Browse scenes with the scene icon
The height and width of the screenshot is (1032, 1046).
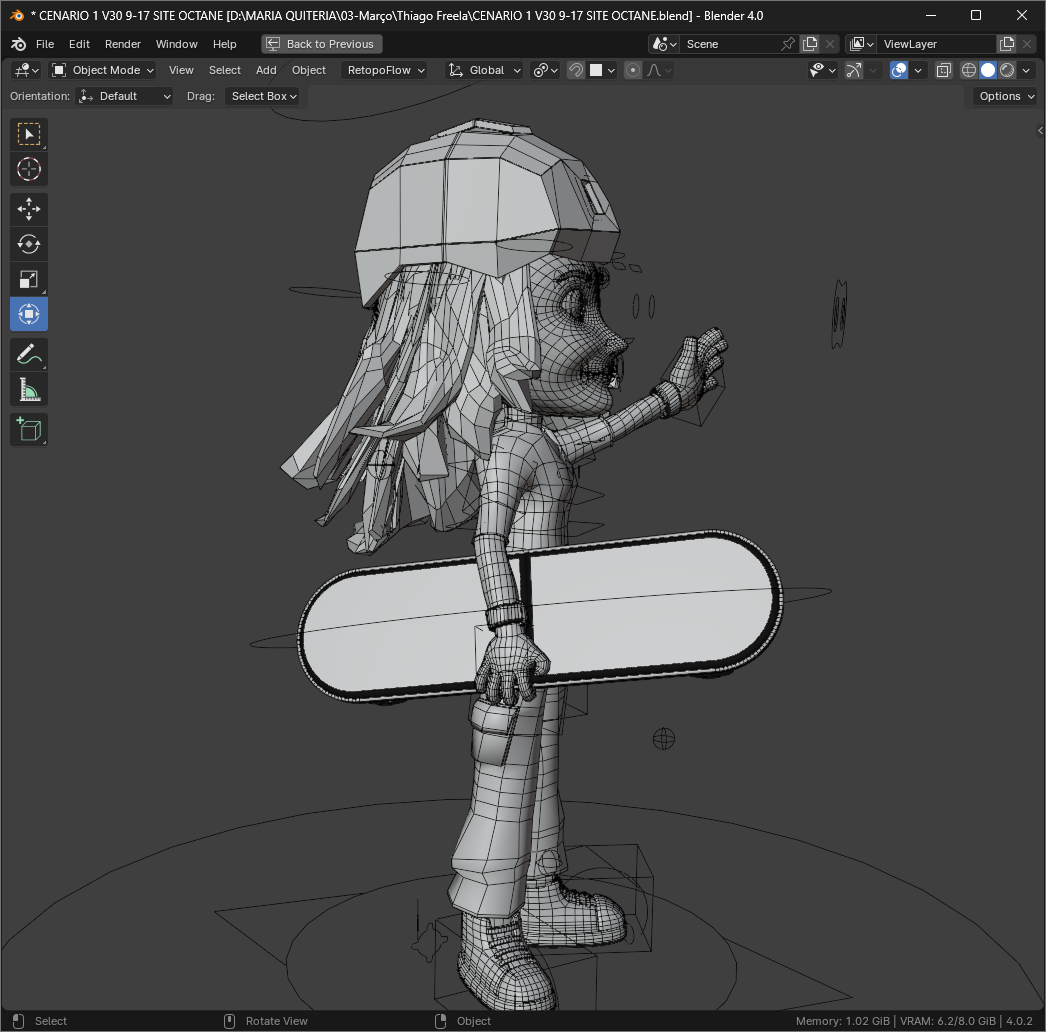tap(664, 44)
